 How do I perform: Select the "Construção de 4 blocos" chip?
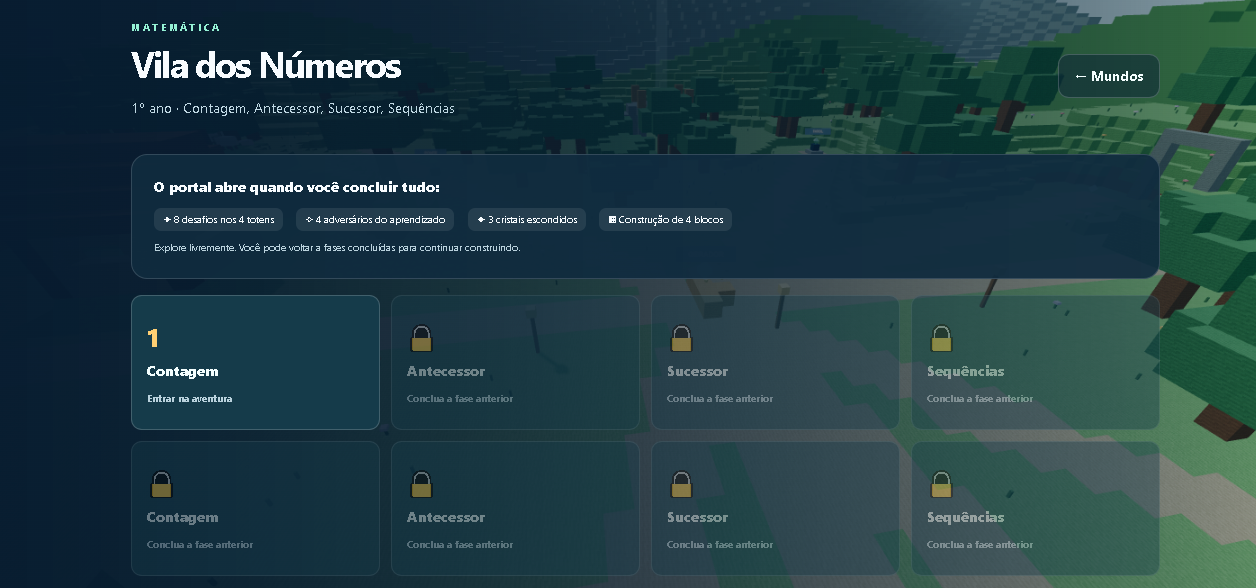pos(665,219)
